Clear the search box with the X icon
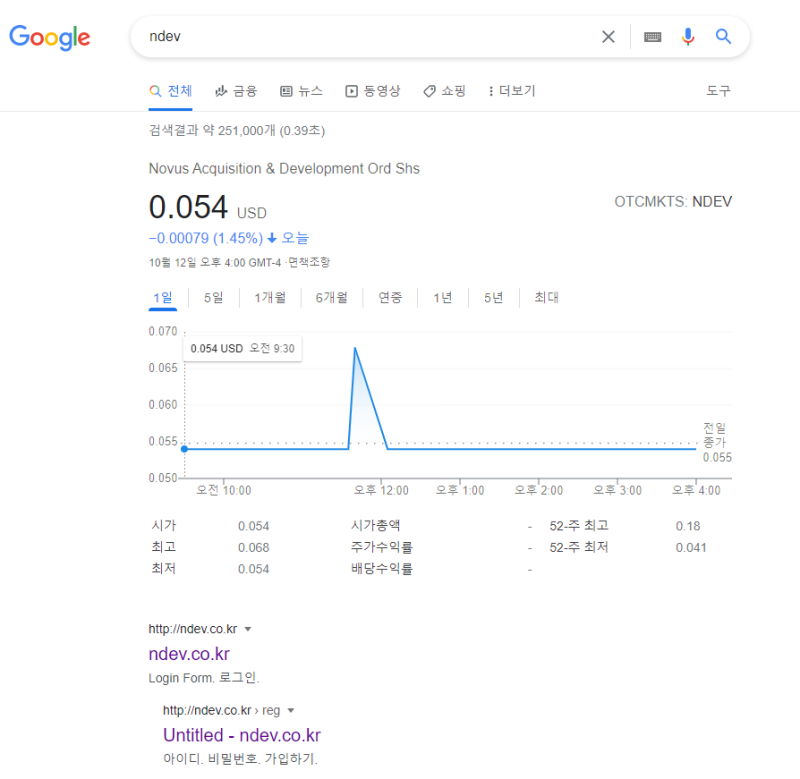The width and height of the screenshot is (800, 779). pos(608,37)
